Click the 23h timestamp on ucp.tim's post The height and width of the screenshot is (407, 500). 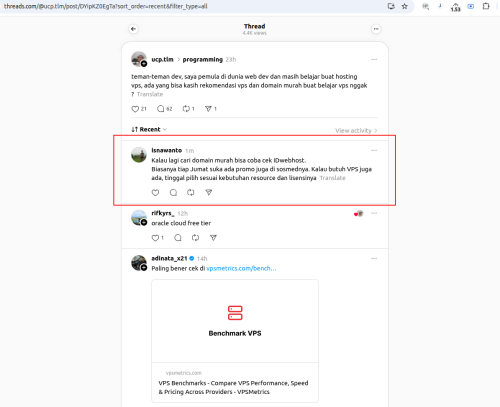(231, 60)
